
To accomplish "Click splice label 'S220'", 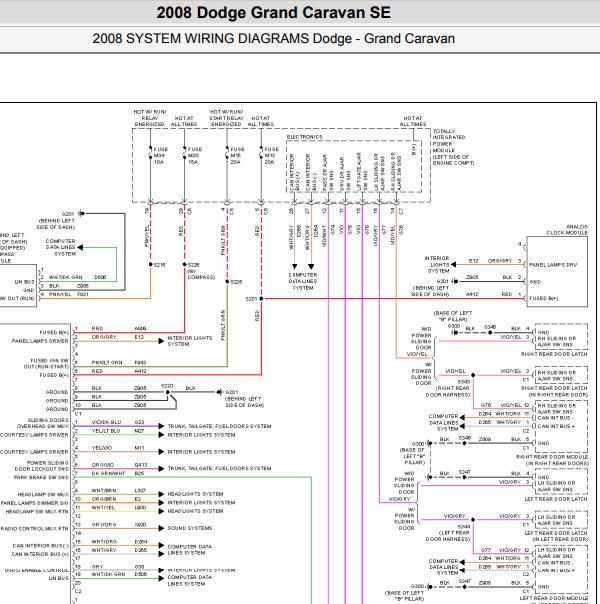I will 167,386.
